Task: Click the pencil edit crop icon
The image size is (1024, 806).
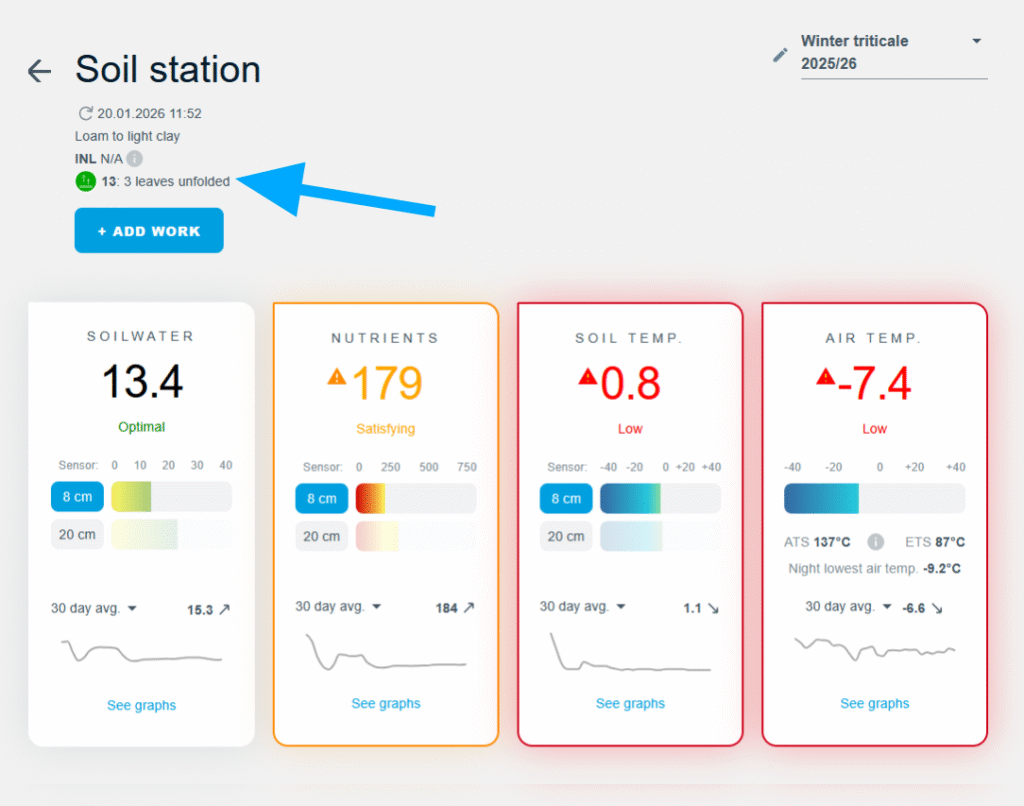Action: (780, 55)
